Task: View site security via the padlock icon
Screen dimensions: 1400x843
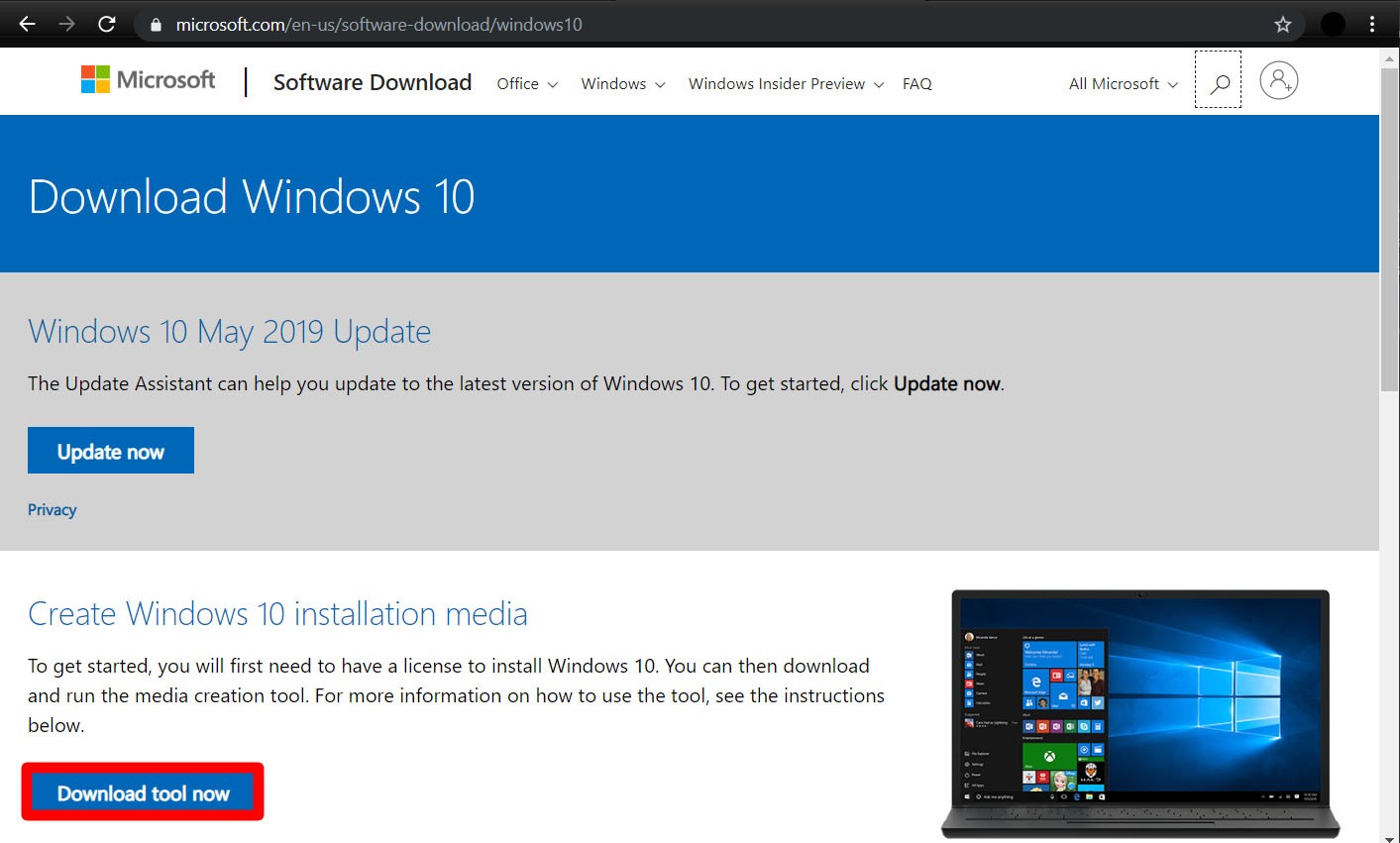Action: (x=155, y=23)
